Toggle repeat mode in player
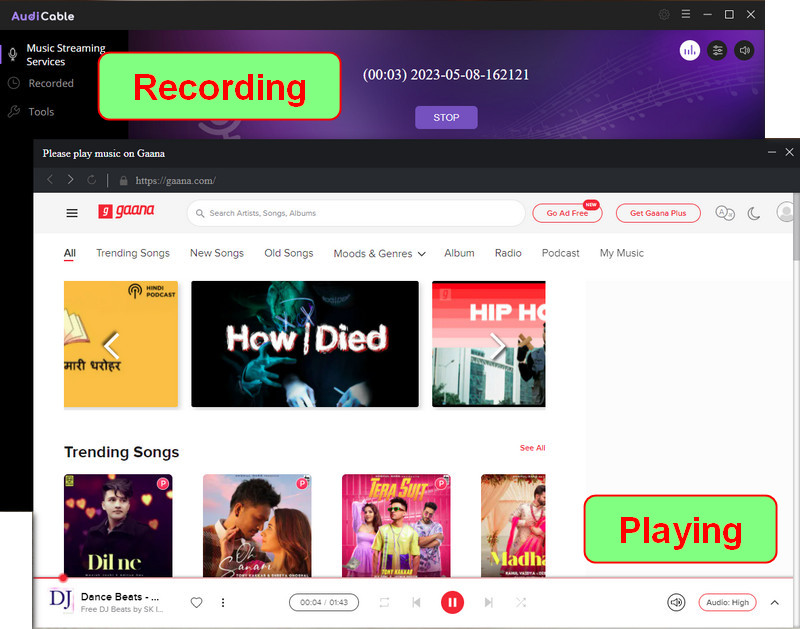 click(384, 602)
